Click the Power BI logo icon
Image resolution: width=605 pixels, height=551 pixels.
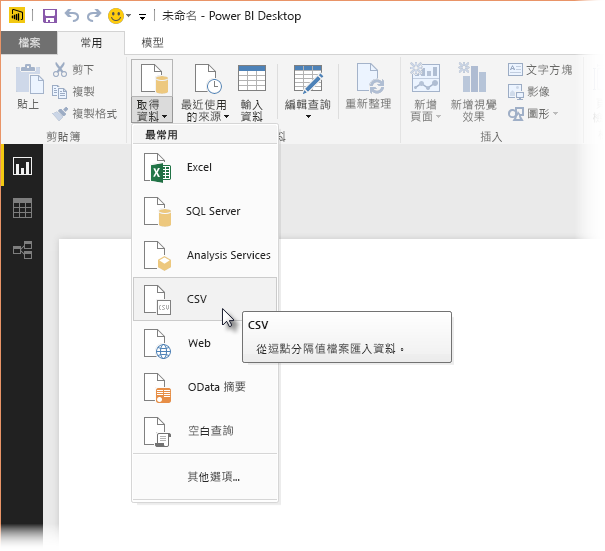[17, 16]
